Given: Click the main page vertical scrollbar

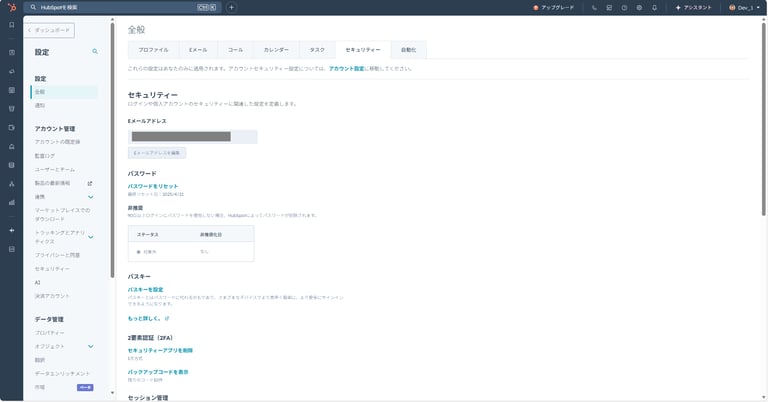Looking at the screenshot, I should point(763,118).
